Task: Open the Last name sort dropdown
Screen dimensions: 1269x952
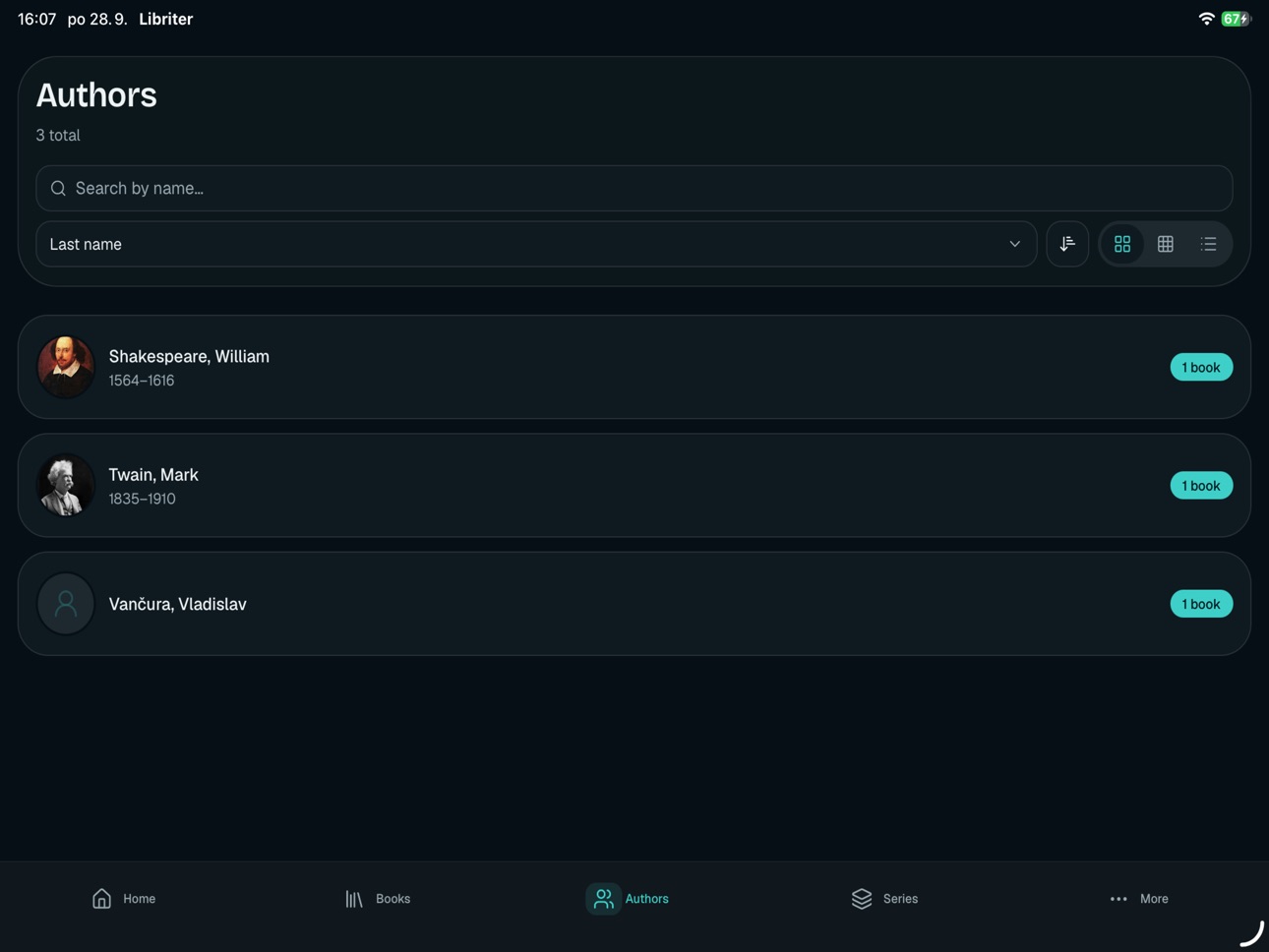Action: coord(536,244)
